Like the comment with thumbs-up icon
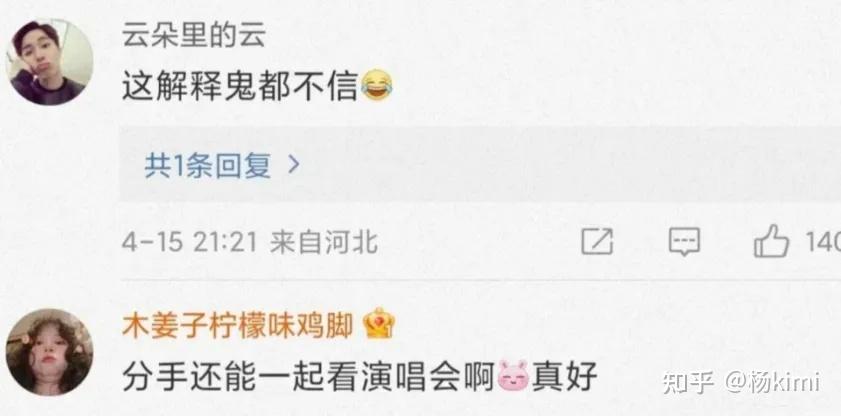 (x=772, y=241)
